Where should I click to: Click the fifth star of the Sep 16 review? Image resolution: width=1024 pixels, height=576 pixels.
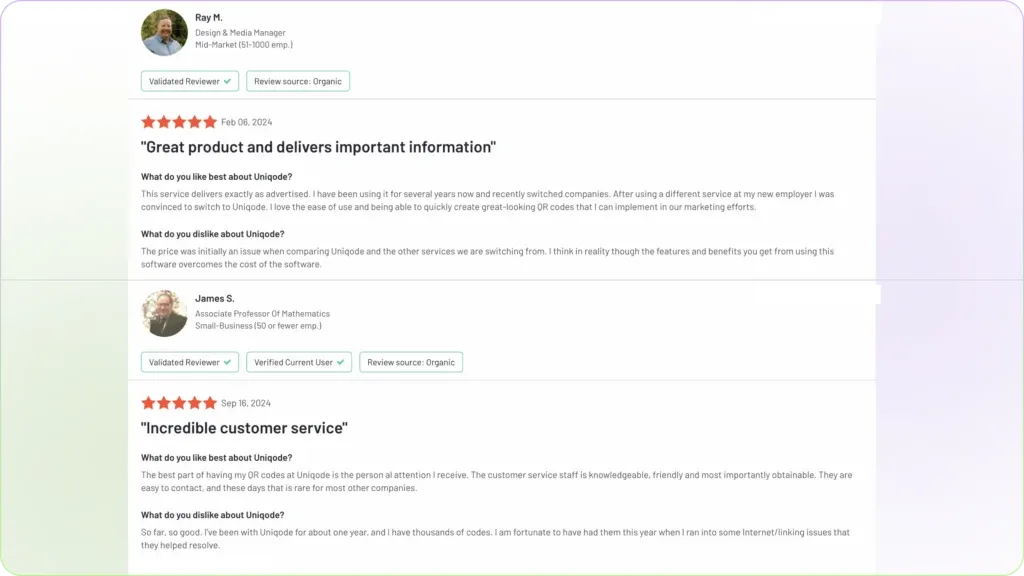pos(210,403)
